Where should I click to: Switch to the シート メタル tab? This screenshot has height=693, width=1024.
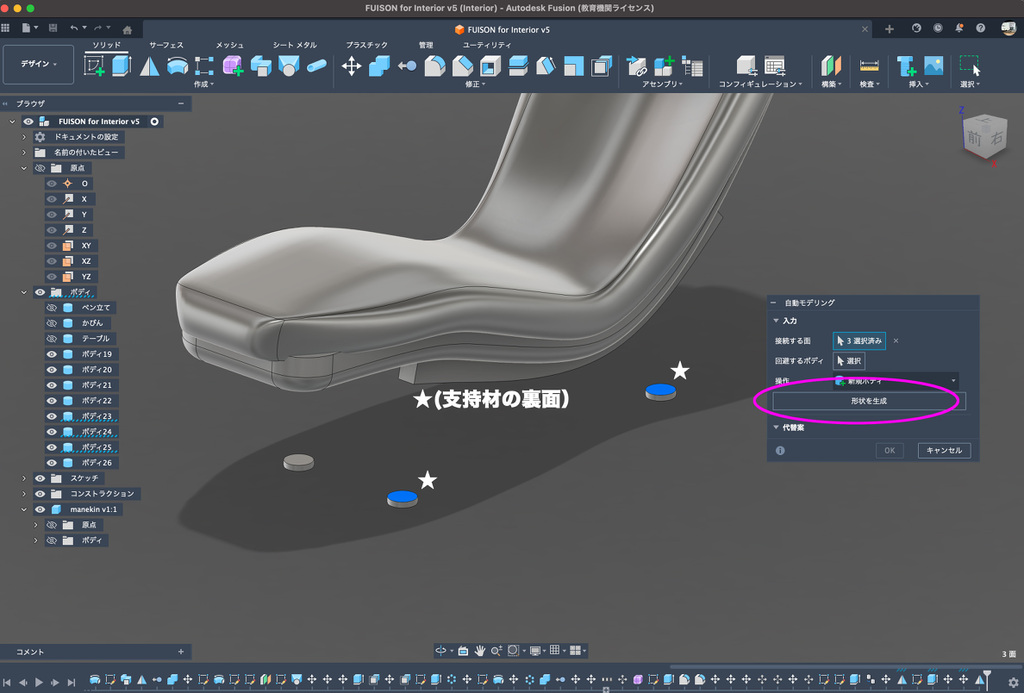click(x=295, y=45)
